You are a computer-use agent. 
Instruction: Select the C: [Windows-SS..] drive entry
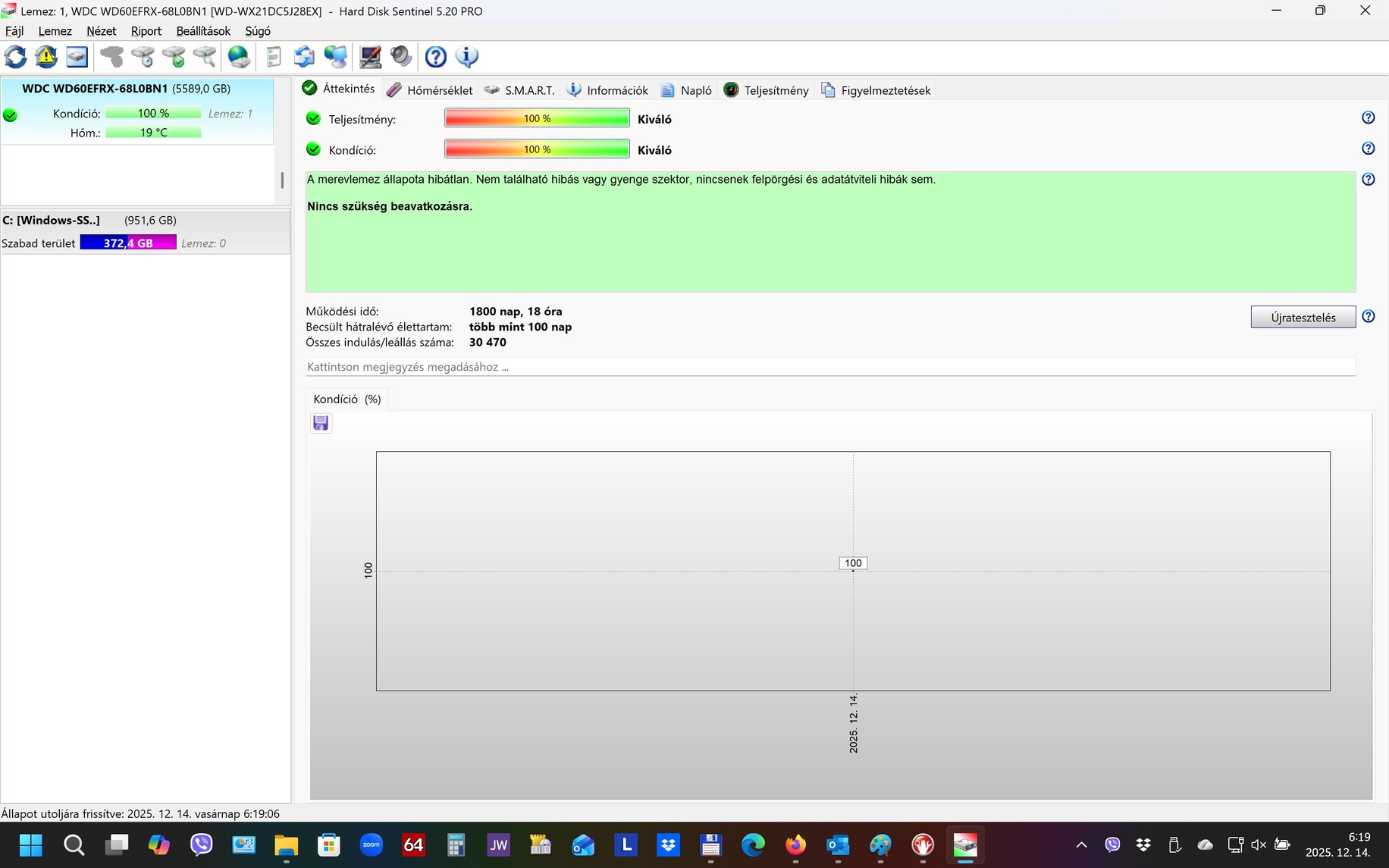coord(145,232)
